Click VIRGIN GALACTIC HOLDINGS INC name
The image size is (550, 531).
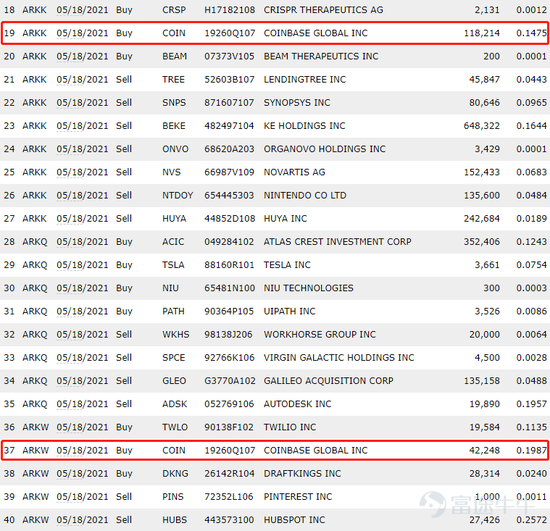tap(339, 357)
